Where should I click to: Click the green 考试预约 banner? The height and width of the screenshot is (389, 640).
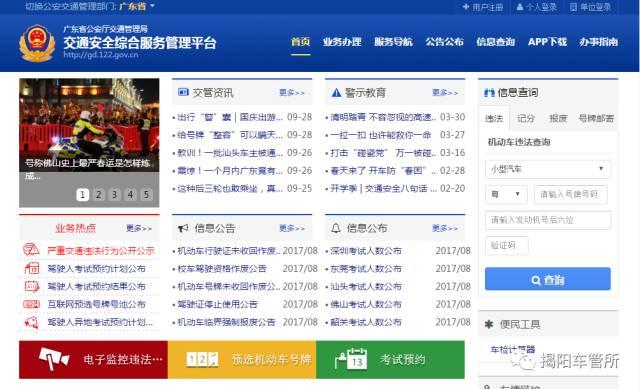click(390, 360)
